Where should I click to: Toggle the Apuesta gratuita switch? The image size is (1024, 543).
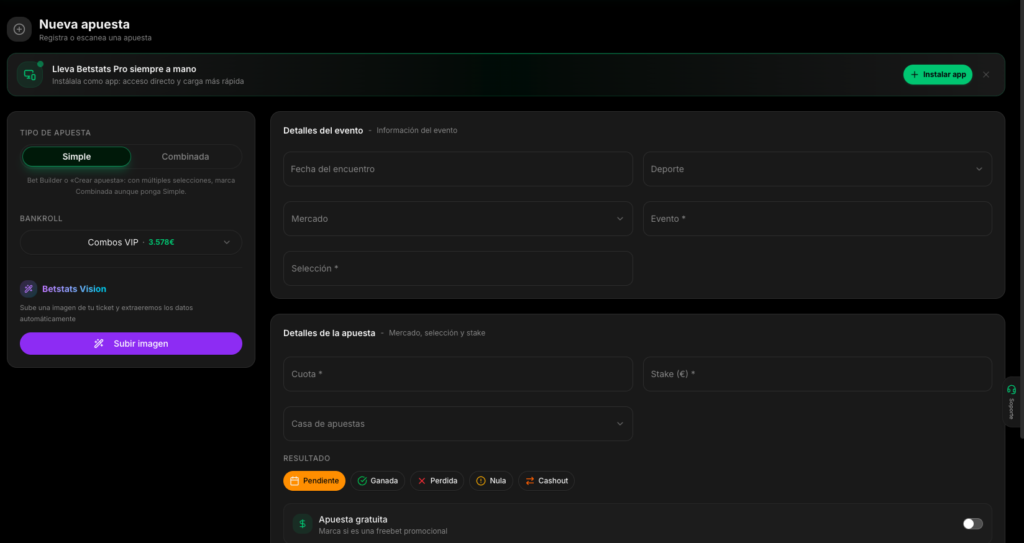(x=972, y=524)
